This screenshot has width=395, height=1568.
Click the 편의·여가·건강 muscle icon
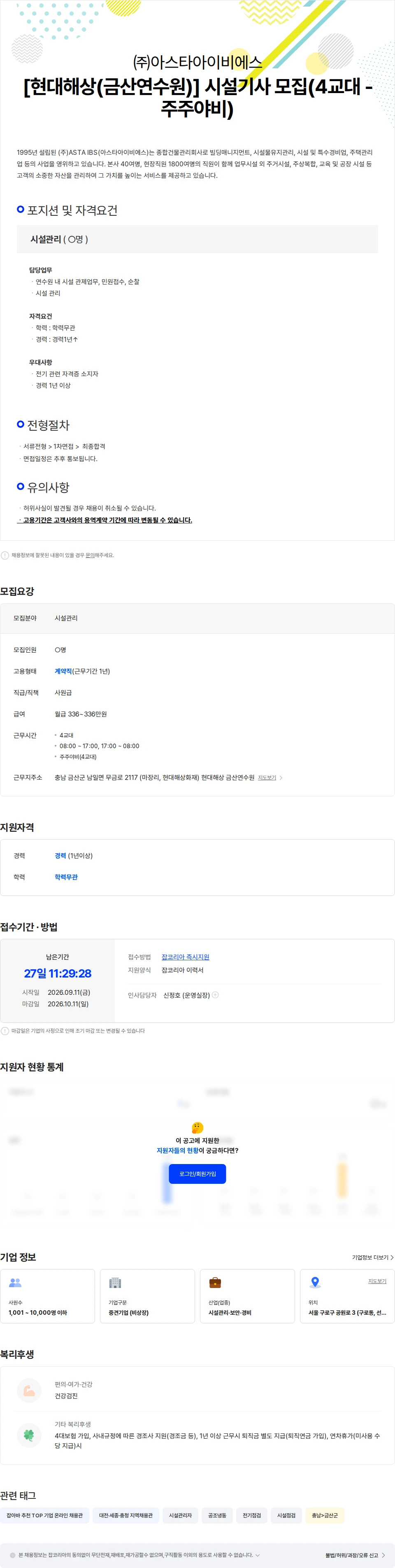[29, 1390]
